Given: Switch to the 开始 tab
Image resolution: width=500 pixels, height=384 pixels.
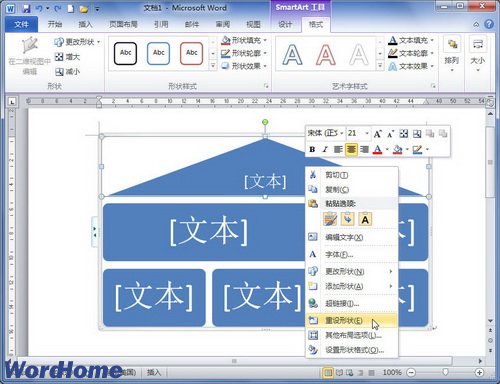Looking at the screenshot, I should pyautogui.click(x=55, y=24).
